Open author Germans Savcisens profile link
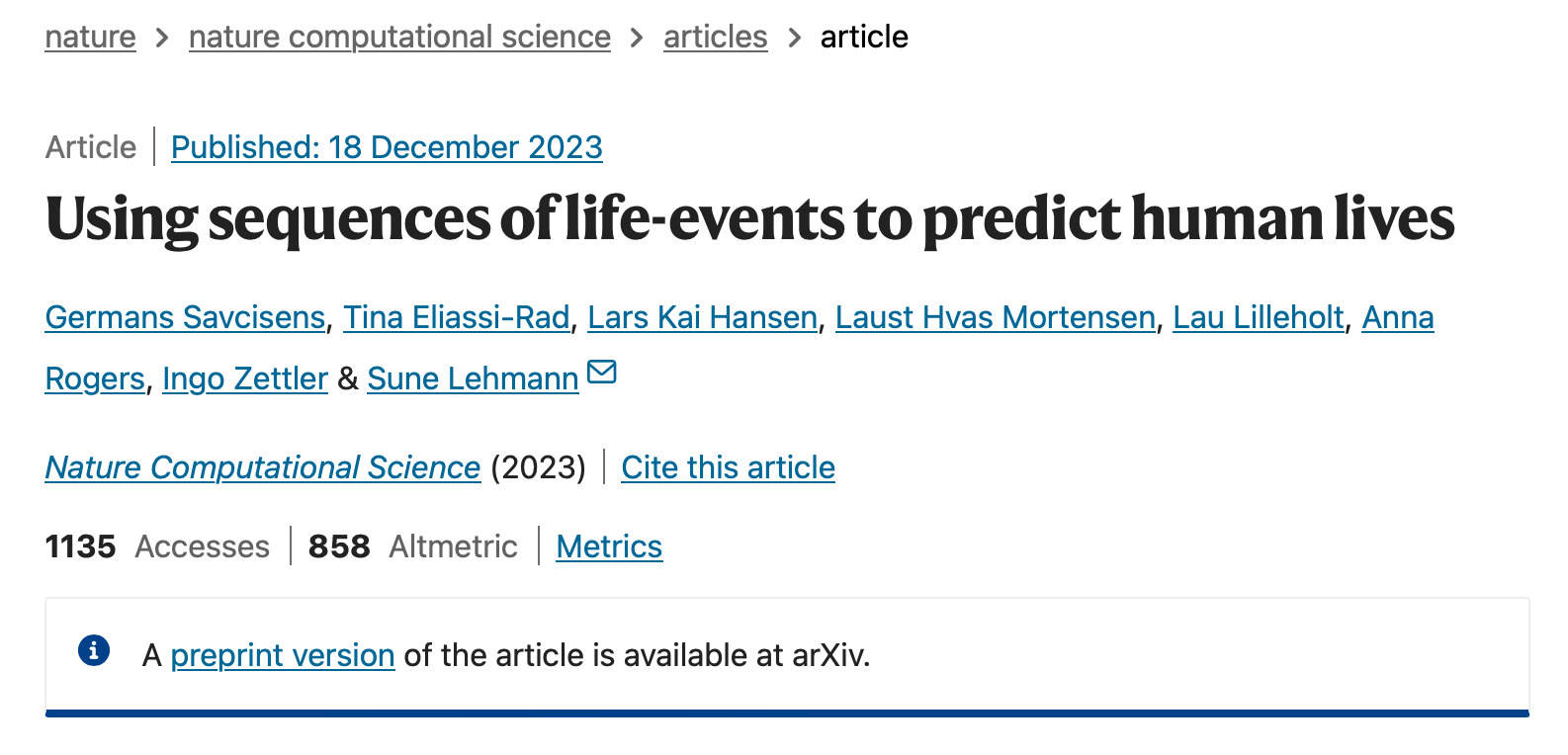The width and height of the screenshot is (1568, 755). [x=185, y=317]
